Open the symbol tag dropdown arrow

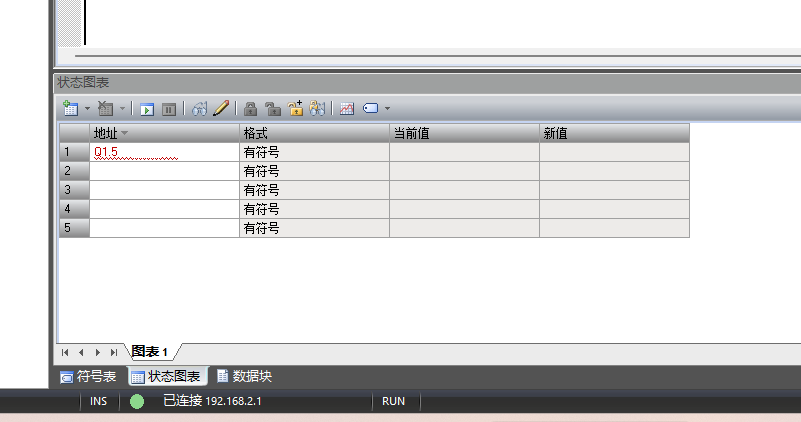tap(387, 108)
